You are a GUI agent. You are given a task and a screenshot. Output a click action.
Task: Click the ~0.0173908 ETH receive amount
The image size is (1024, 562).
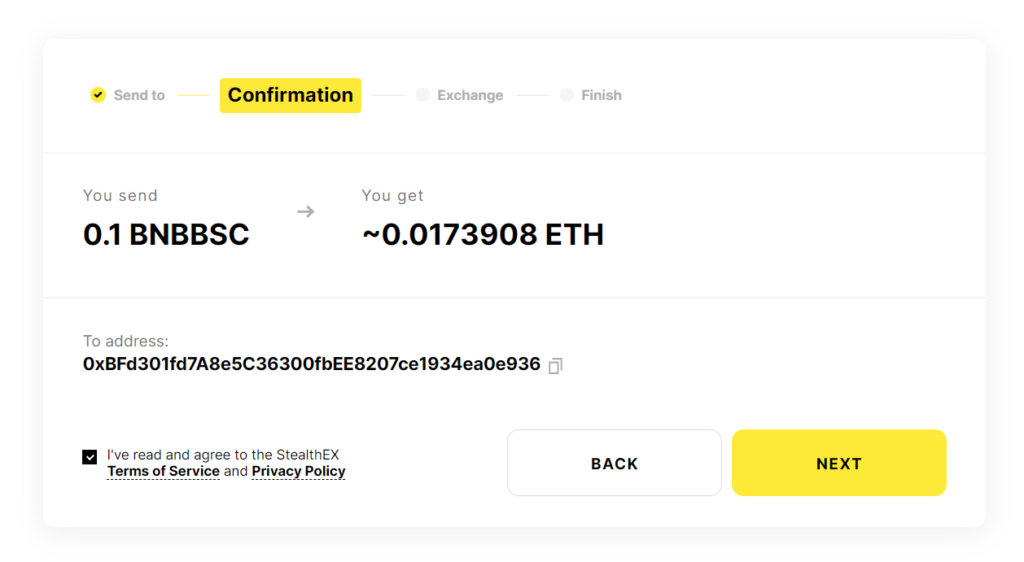(x=482, y=235)
